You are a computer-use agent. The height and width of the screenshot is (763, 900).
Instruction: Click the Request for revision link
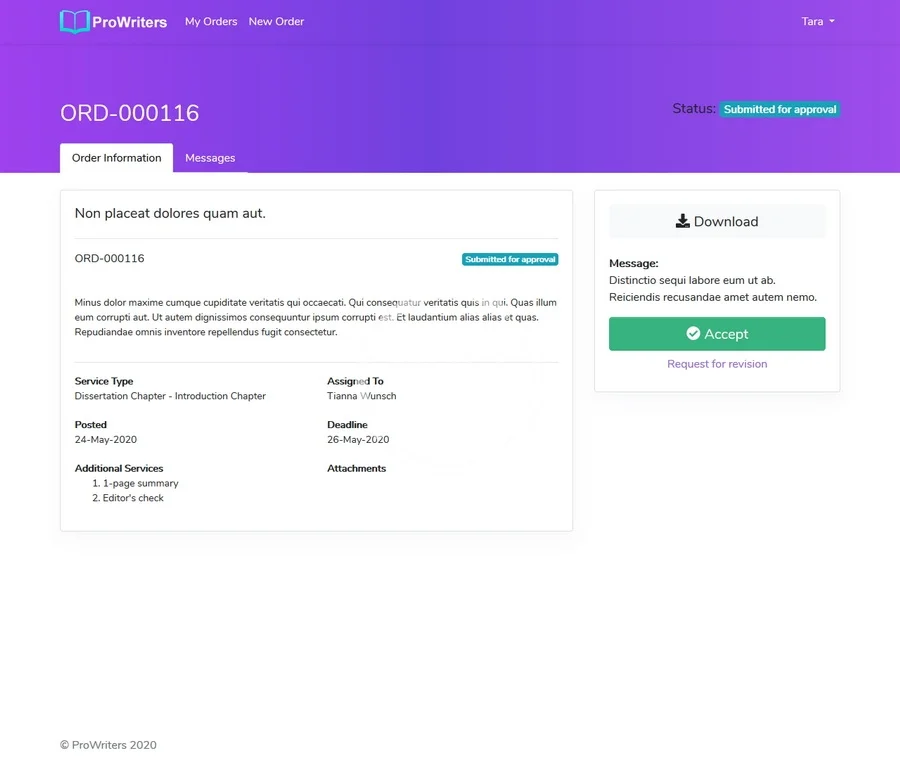click(x=717, y=364)
